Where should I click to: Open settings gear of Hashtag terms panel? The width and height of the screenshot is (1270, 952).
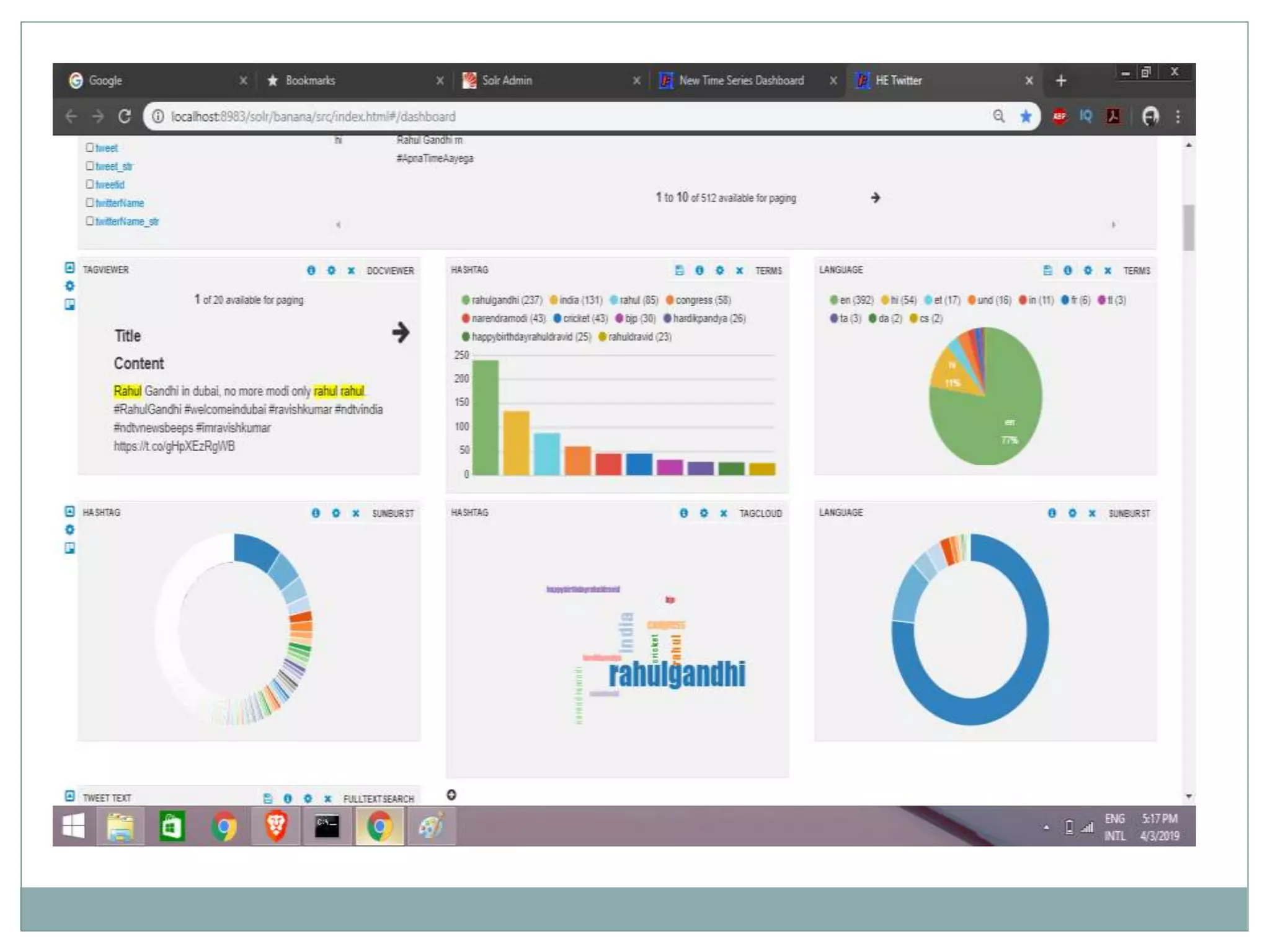[719, 270]
